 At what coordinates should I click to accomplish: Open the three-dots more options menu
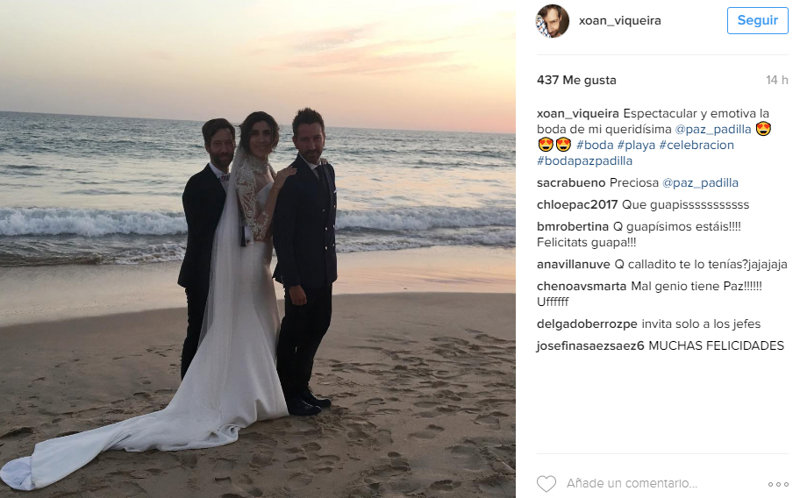click(x=778, y=484)
